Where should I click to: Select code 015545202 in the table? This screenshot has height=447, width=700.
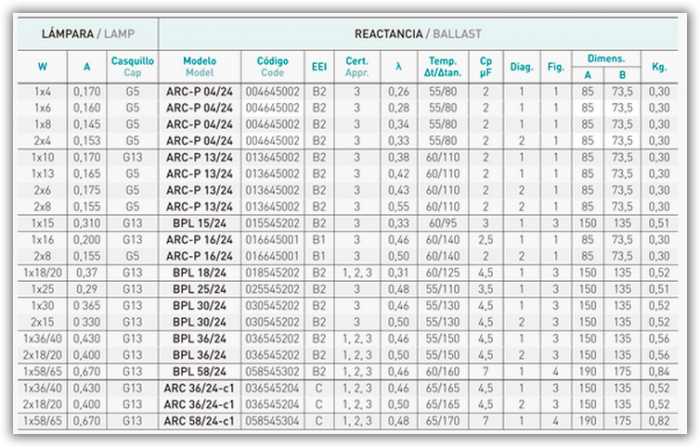click(272, 221)
